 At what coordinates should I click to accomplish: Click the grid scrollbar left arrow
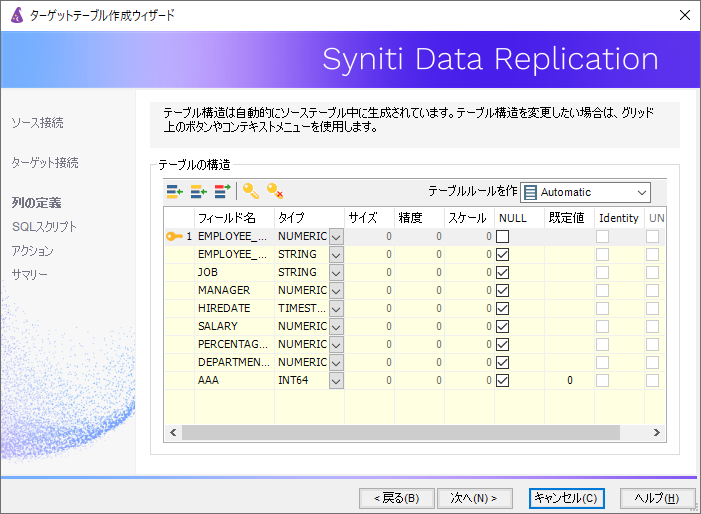point(173,433)
